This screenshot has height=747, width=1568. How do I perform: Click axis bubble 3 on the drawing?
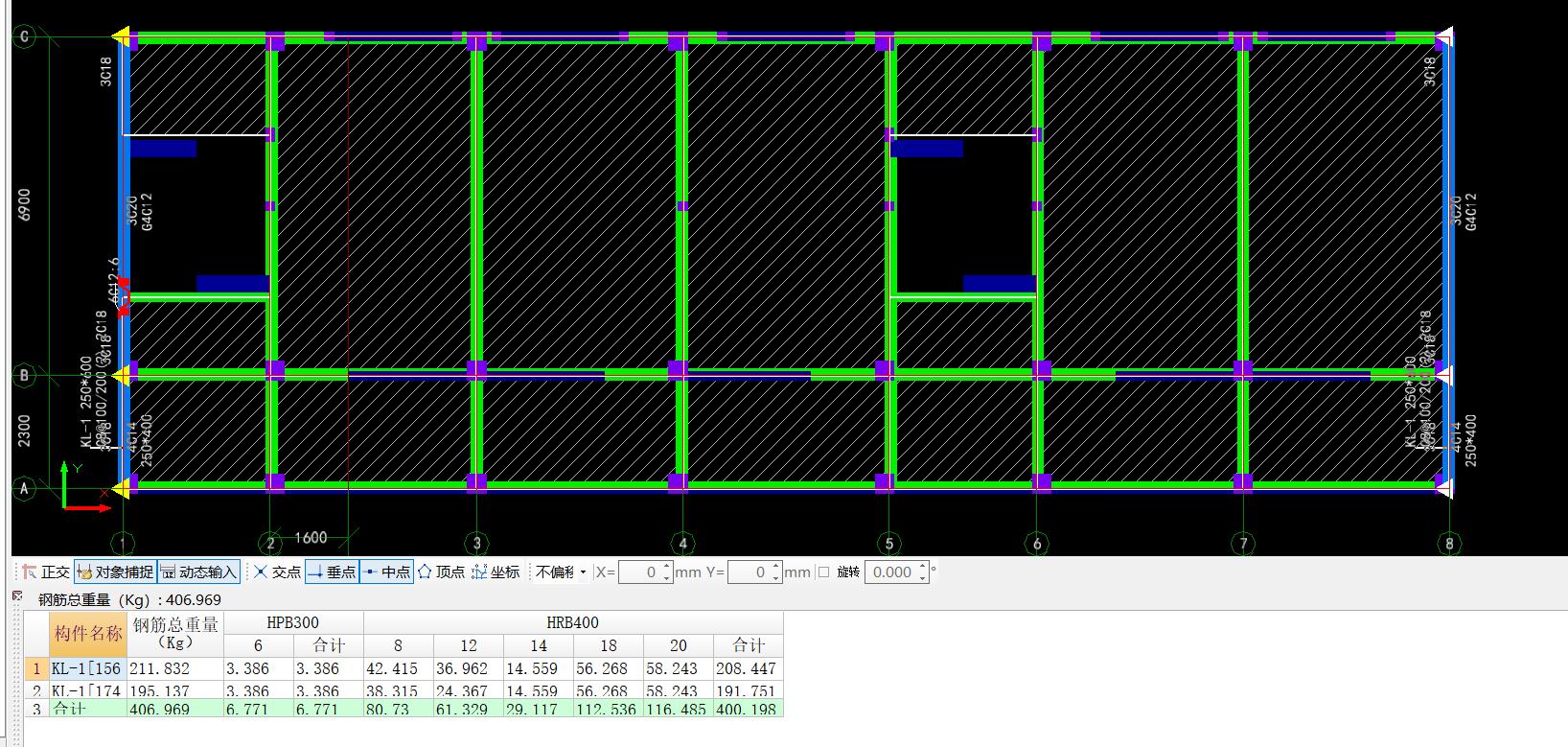(x=476, y=544)
